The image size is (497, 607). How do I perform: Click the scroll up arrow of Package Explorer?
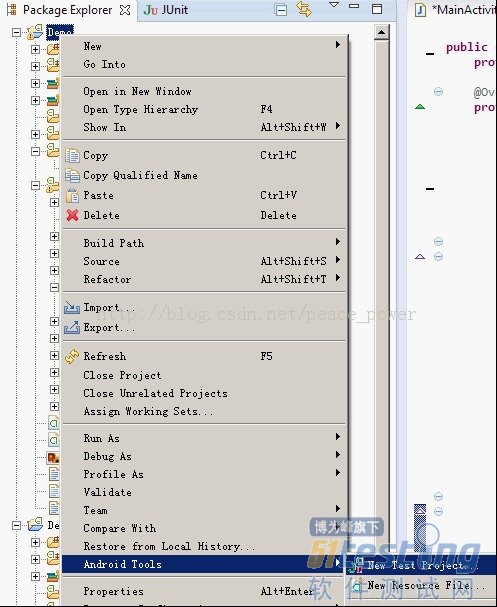tap(381, 33)
